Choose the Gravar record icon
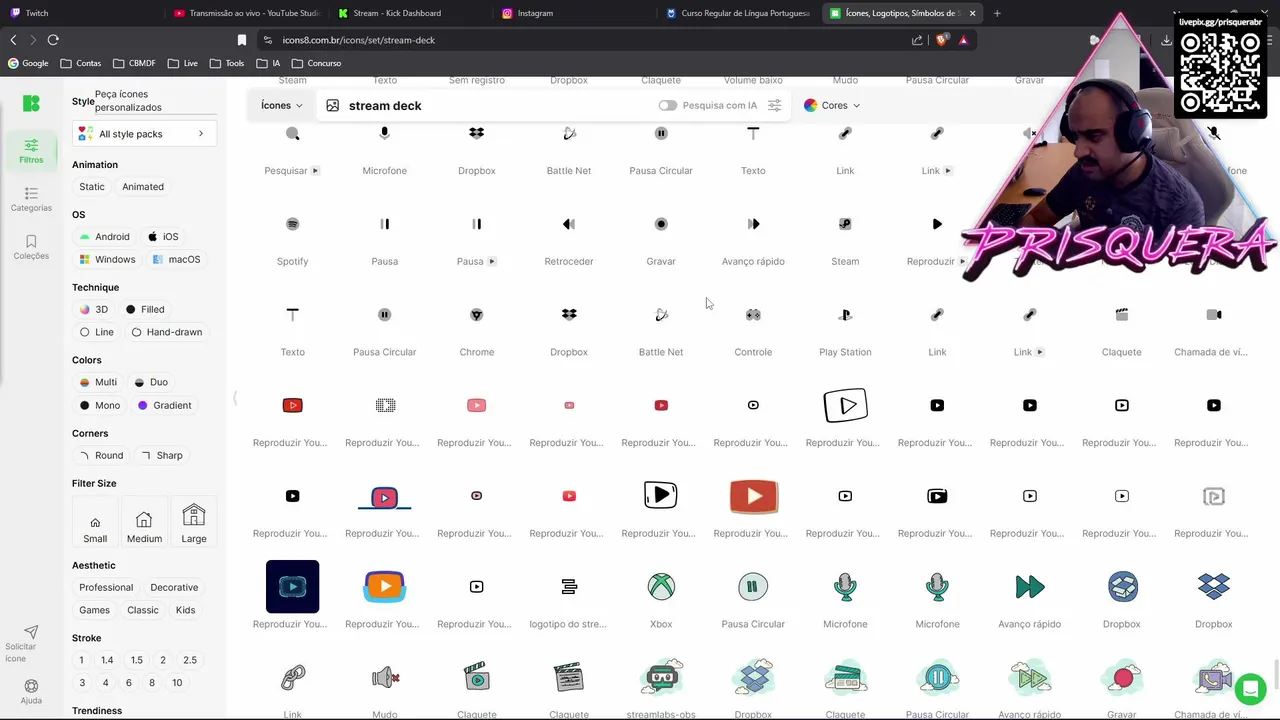1280x720 pixels. (661, 224)
